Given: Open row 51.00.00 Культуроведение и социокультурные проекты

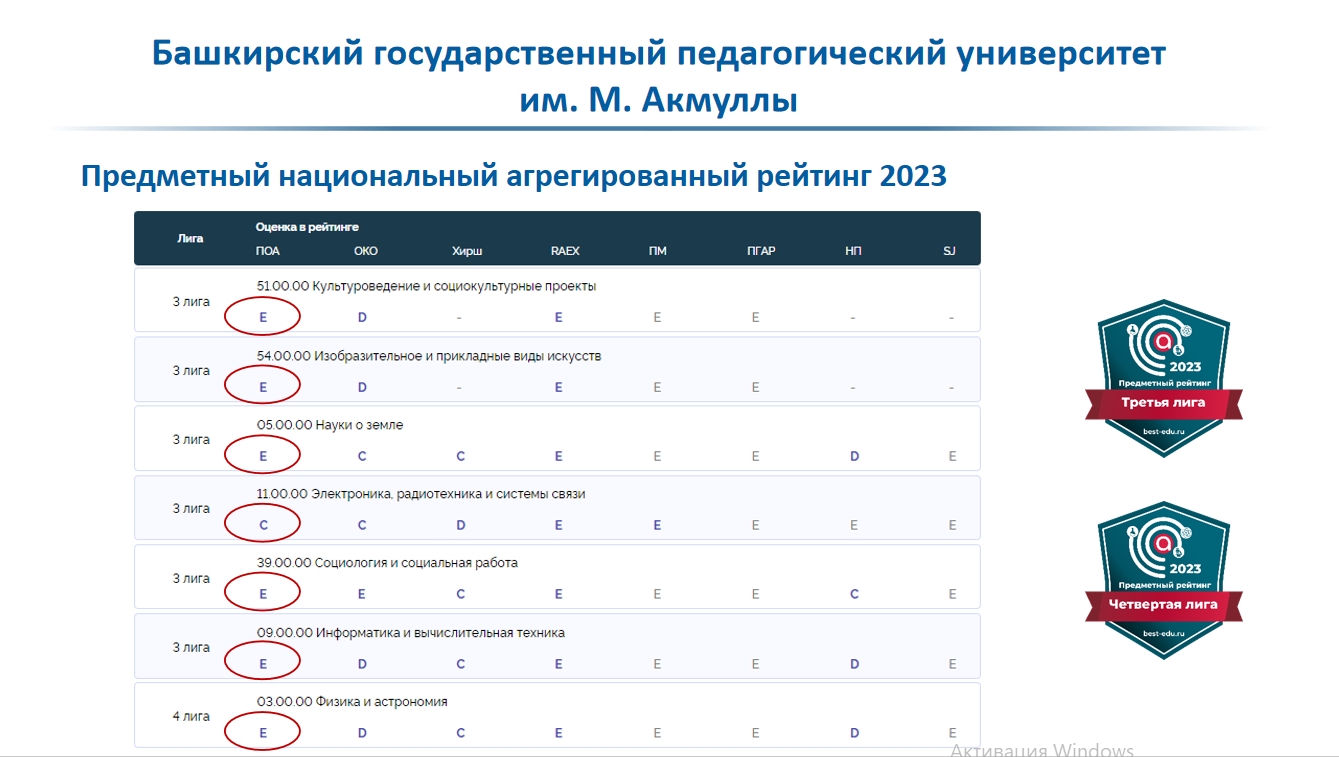Looking at the screenshot, I should (426, 286).
